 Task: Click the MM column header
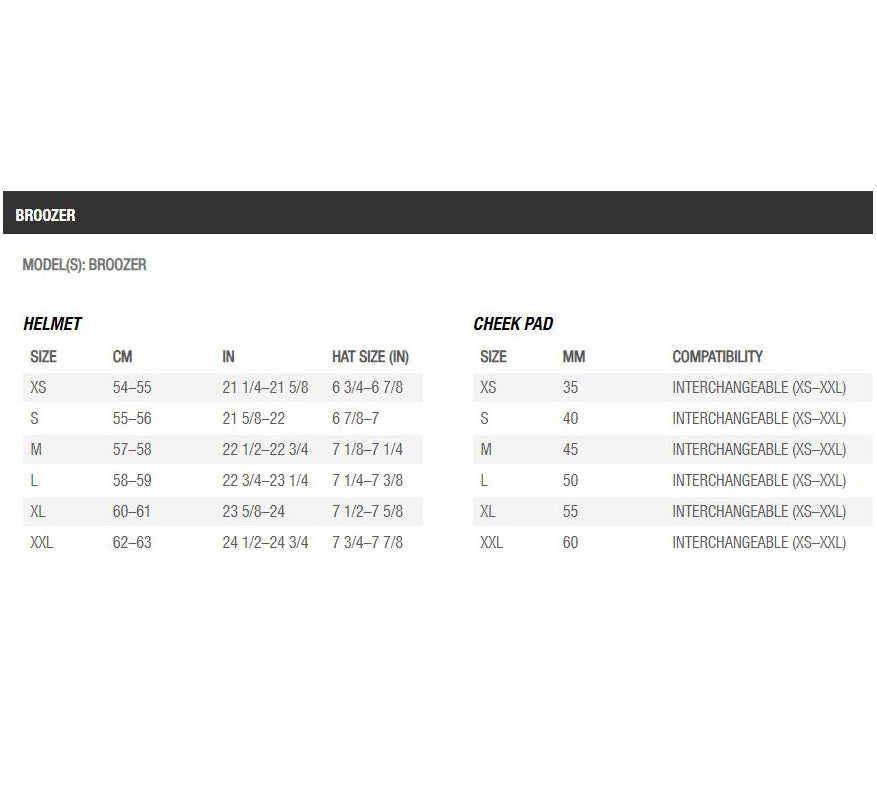573,357
